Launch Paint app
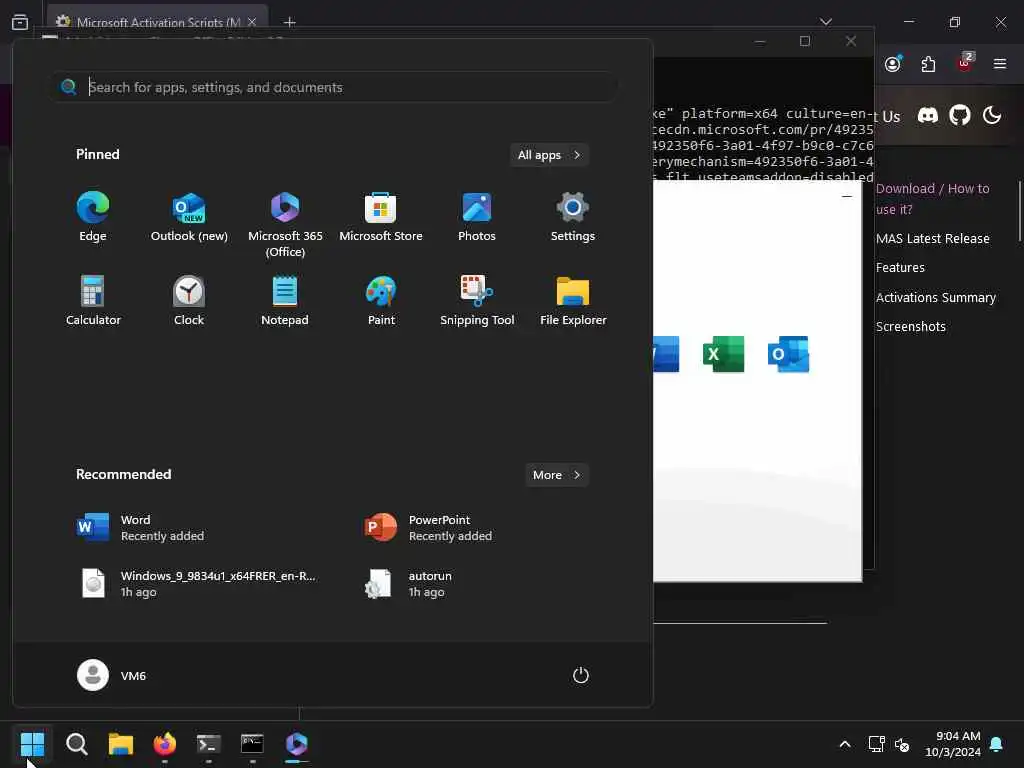The image size is (1024, 768). pos(381,300)
